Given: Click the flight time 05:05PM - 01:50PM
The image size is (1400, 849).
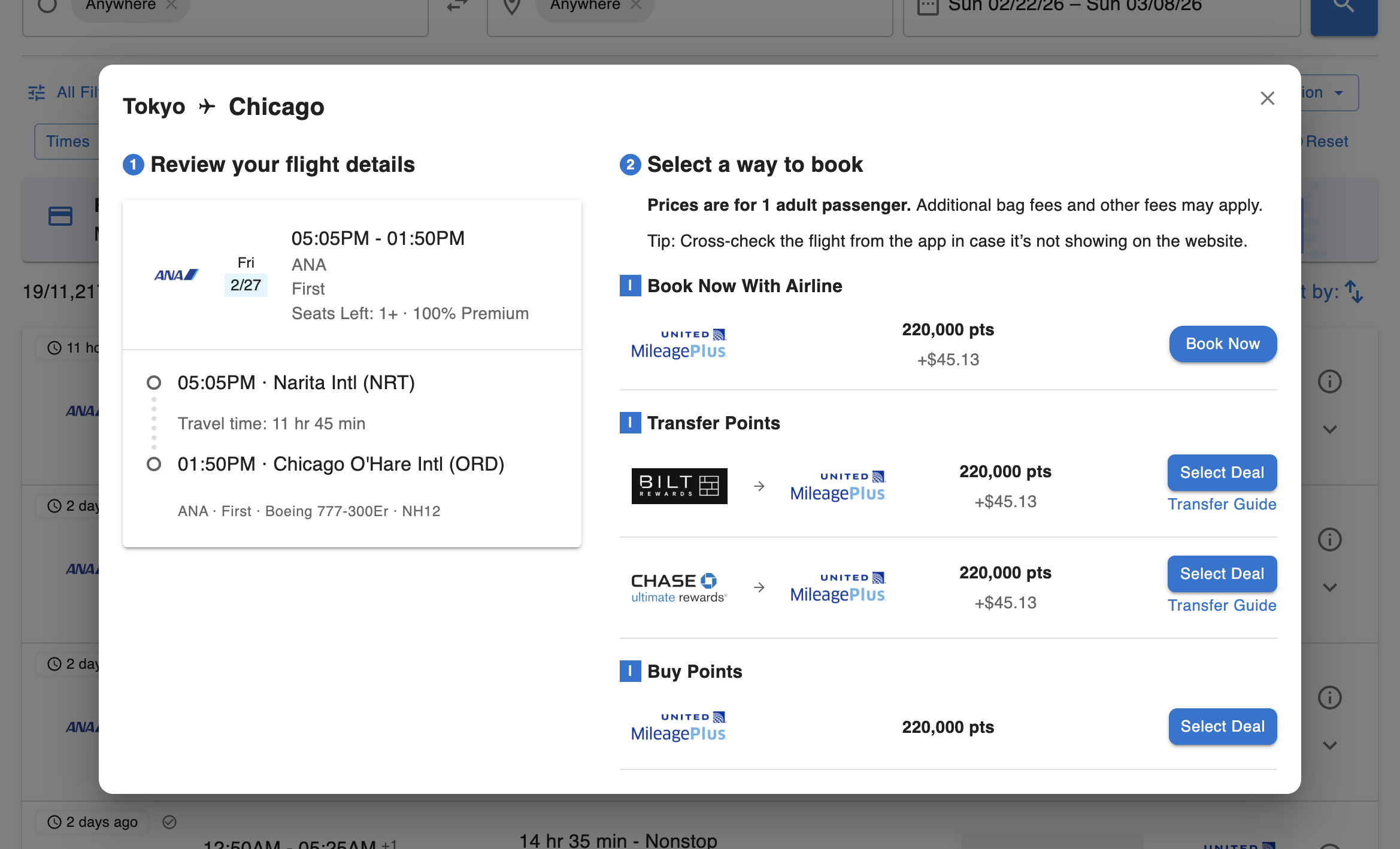Looking at the screenshot, I should click(x=378, y=238).
